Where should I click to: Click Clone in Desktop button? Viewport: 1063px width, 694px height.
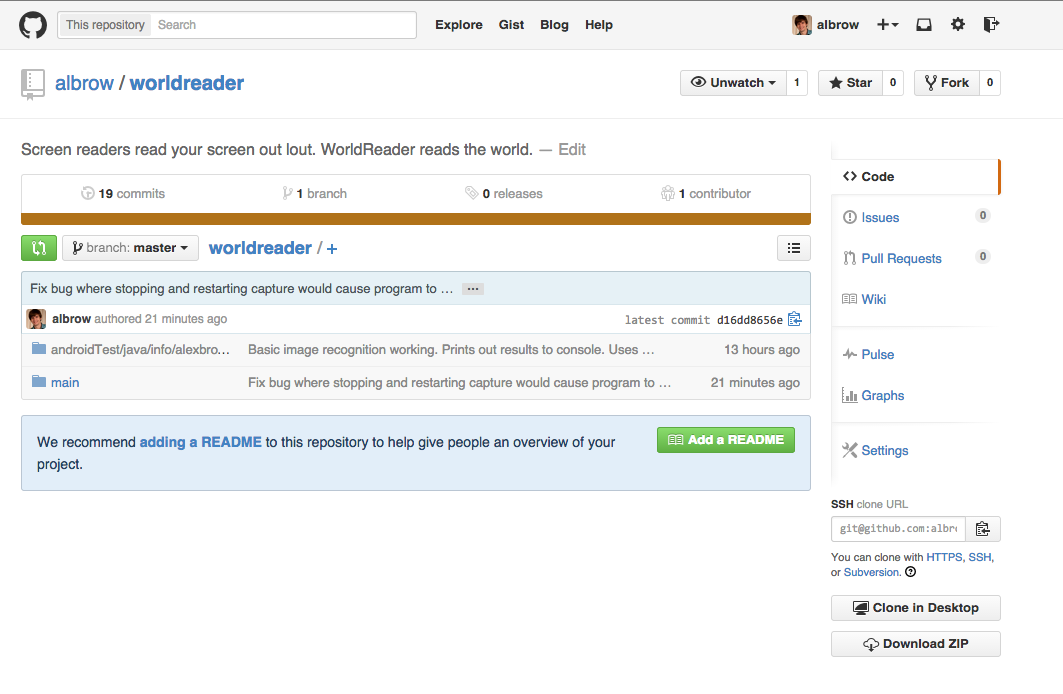pyautogui.click(x=915, y=608)
